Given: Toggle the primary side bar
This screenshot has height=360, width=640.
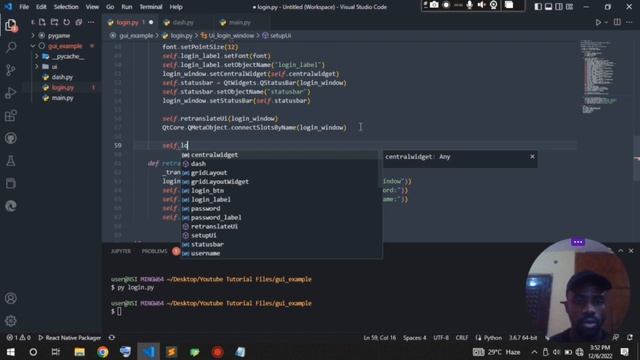Looking at the screenshot, I should (x=538, y=7).
